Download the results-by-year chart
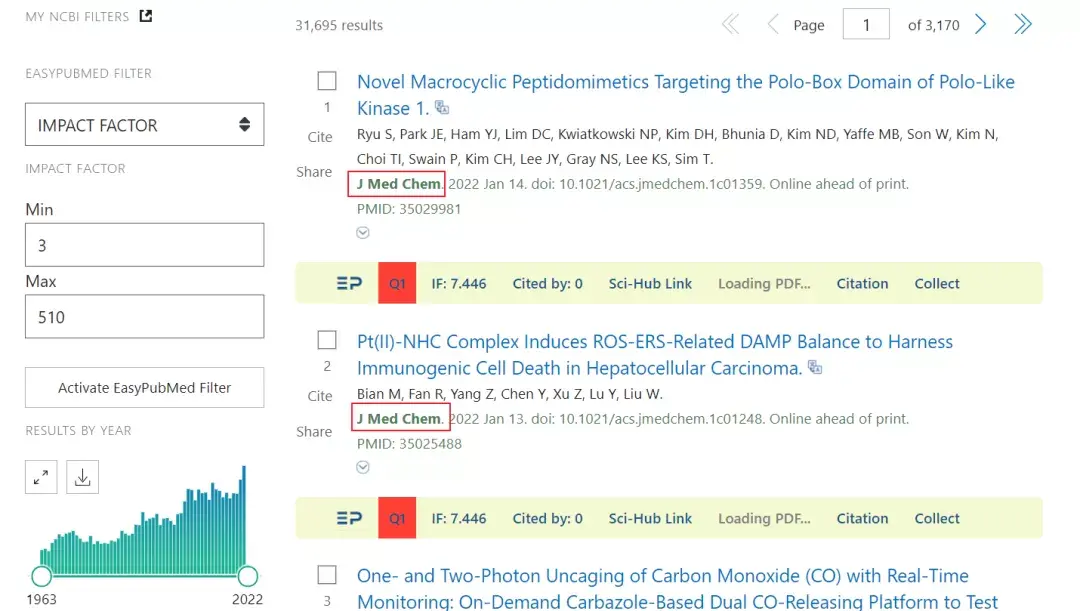The image size is (1080, 611). [x=82, y=477]
